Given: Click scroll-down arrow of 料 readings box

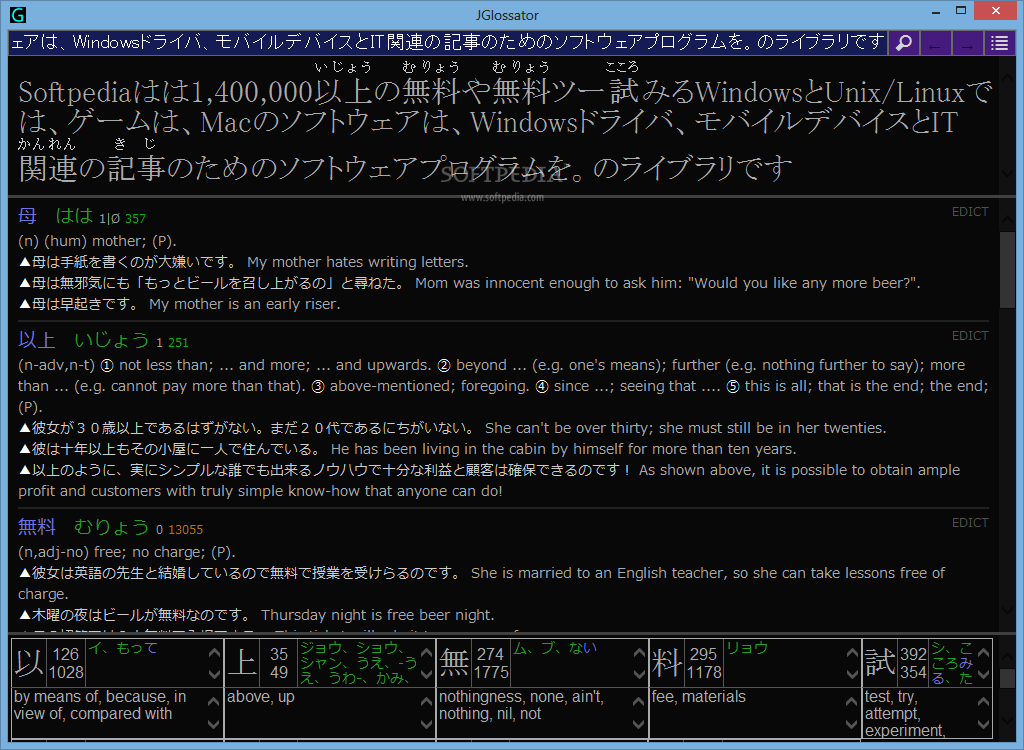Looking at the screenshot, I should tap(852, 674).
